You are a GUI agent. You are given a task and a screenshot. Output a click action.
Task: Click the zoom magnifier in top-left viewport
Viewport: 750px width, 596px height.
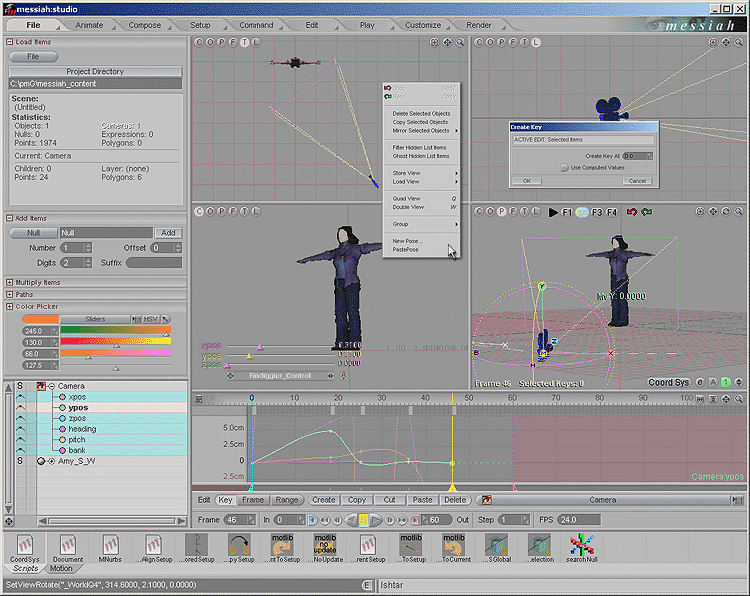coord(460,42)
